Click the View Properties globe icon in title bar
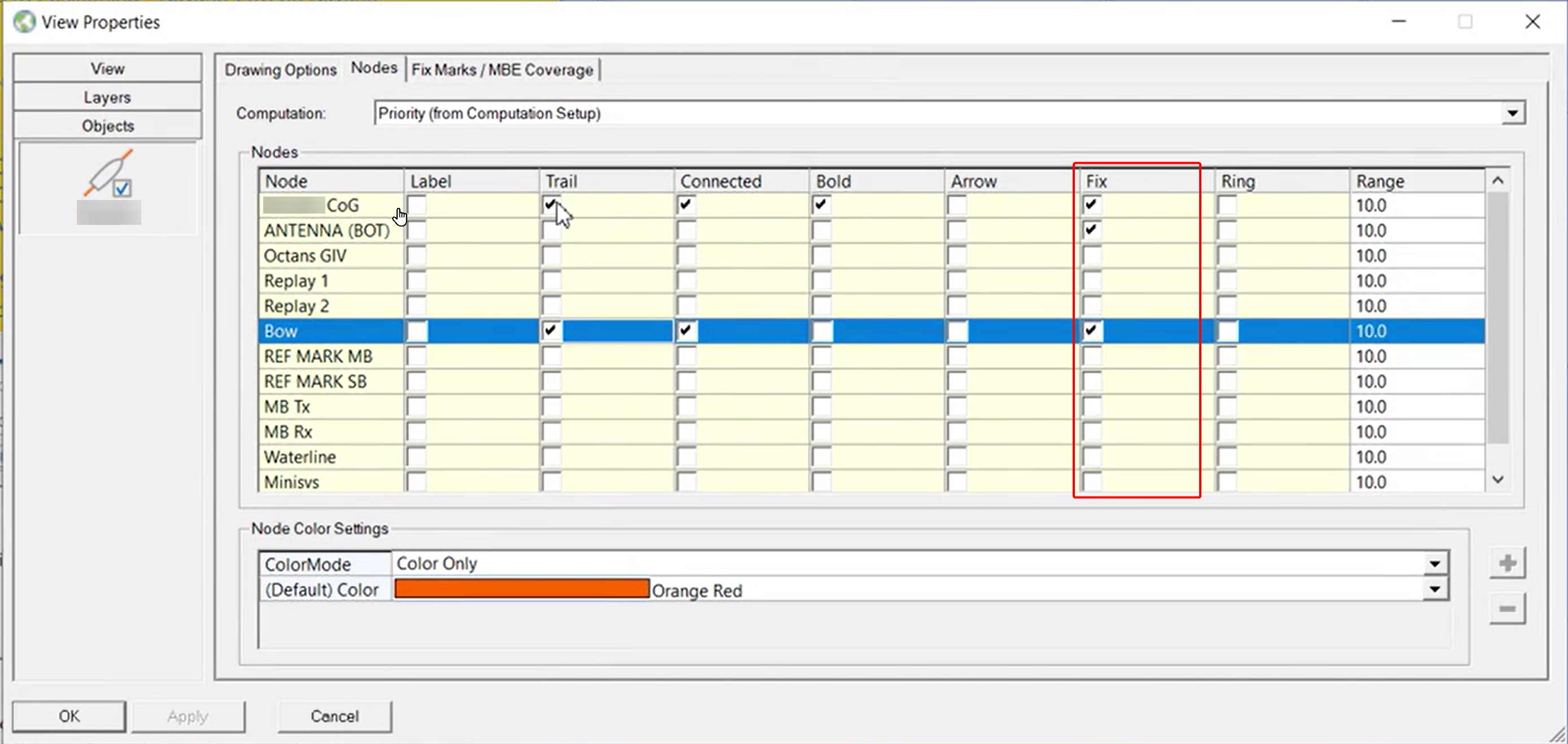The height and width of the screenshot is (744, 1568). (x=24, y=22)
